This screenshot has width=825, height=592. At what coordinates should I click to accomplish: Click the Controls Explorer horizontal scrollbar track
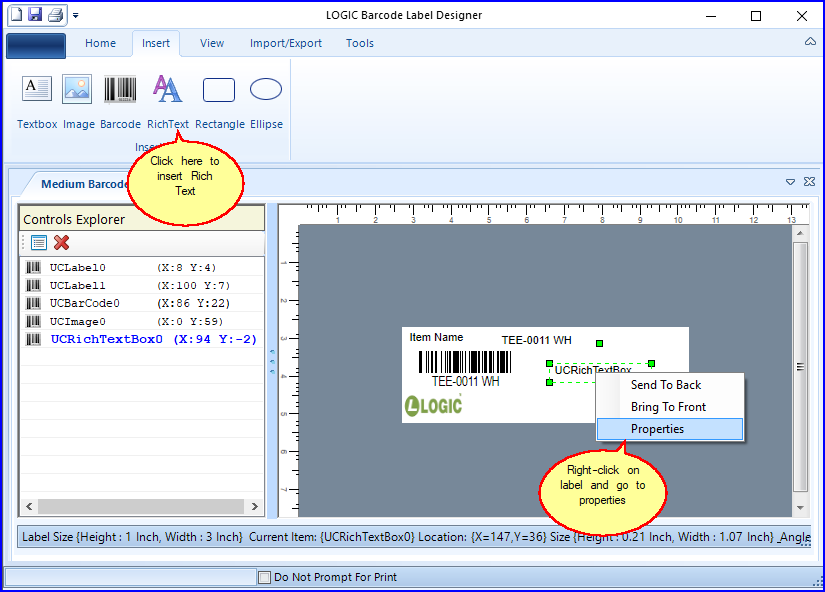point(141,506)
